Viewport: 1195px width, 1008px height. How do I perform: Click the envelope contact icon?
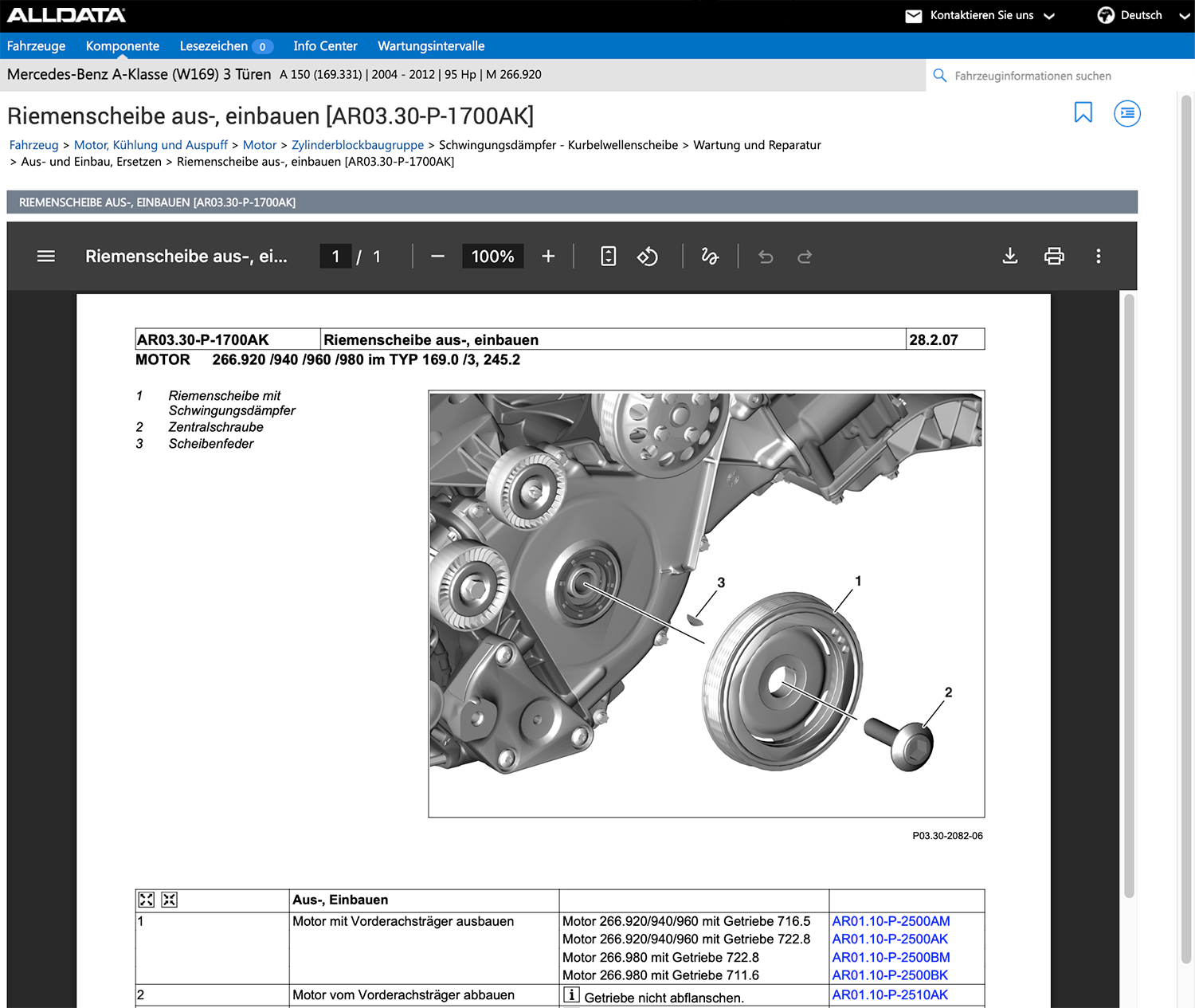[x=914, y=16]
